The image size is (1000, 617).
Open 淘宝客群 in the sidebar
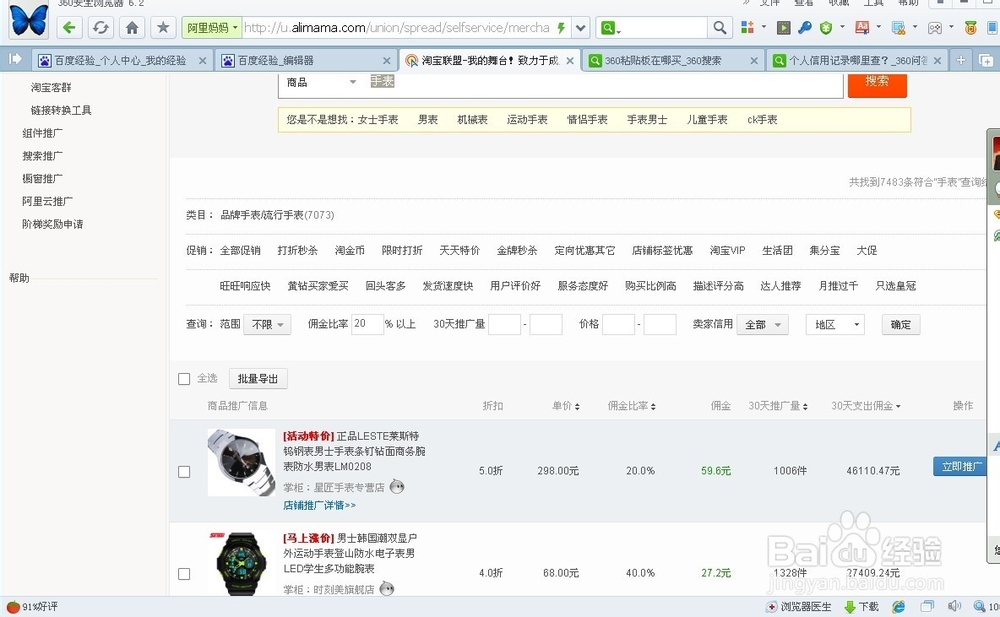pos(51,87)
